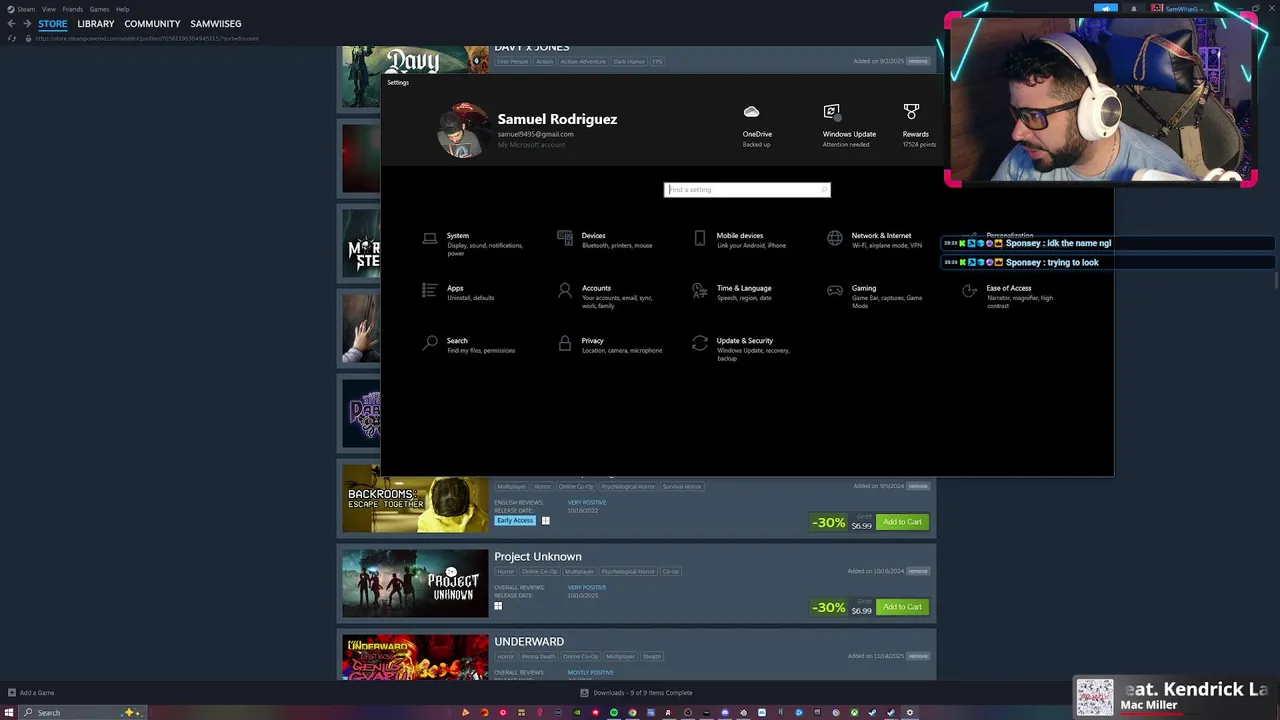Image resolution: width=1280 pixels, height=720 pixels.
Task: Open the My Microsoft account link
Action: 531,145
